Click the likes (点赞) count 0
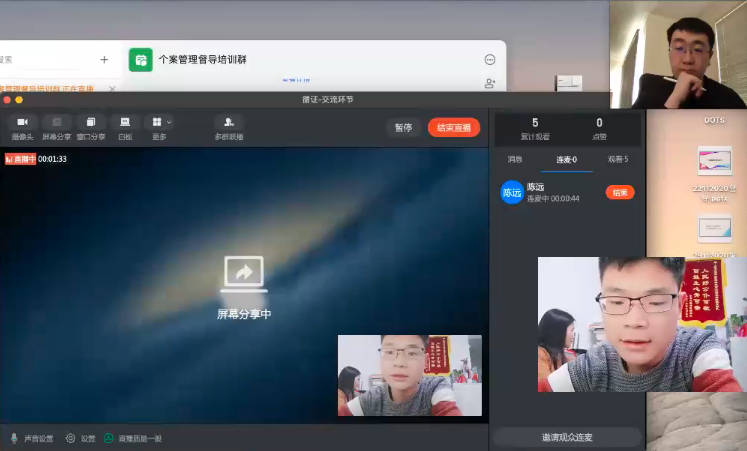This screenshot has height=451, width=747. (599, 123)
